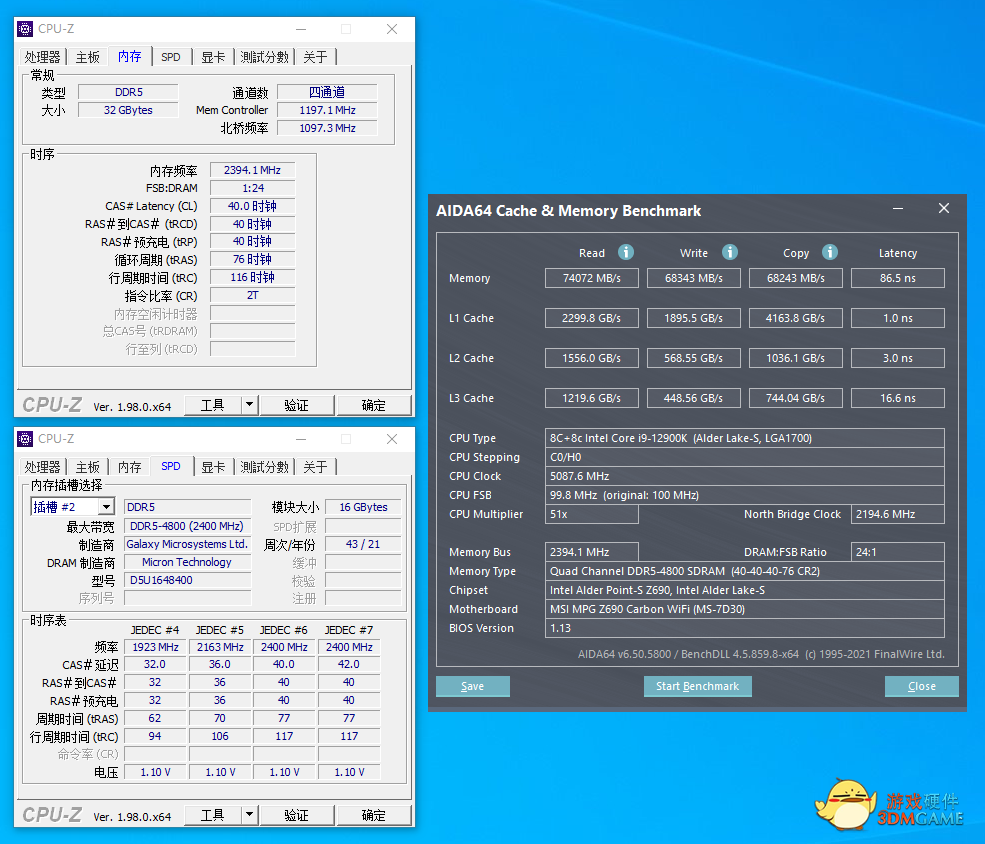Click the Micron Technology DRAM manufacturer field
The image size is (985, 844).
(x=187, y=563)
